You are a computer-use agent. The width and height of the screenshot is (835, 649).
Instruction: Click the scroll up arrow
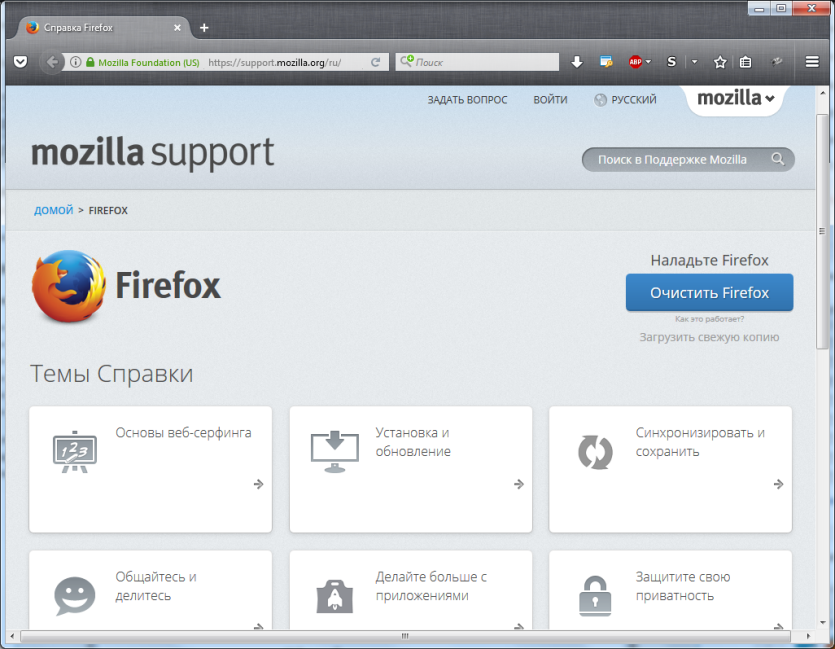pos(823,93)
